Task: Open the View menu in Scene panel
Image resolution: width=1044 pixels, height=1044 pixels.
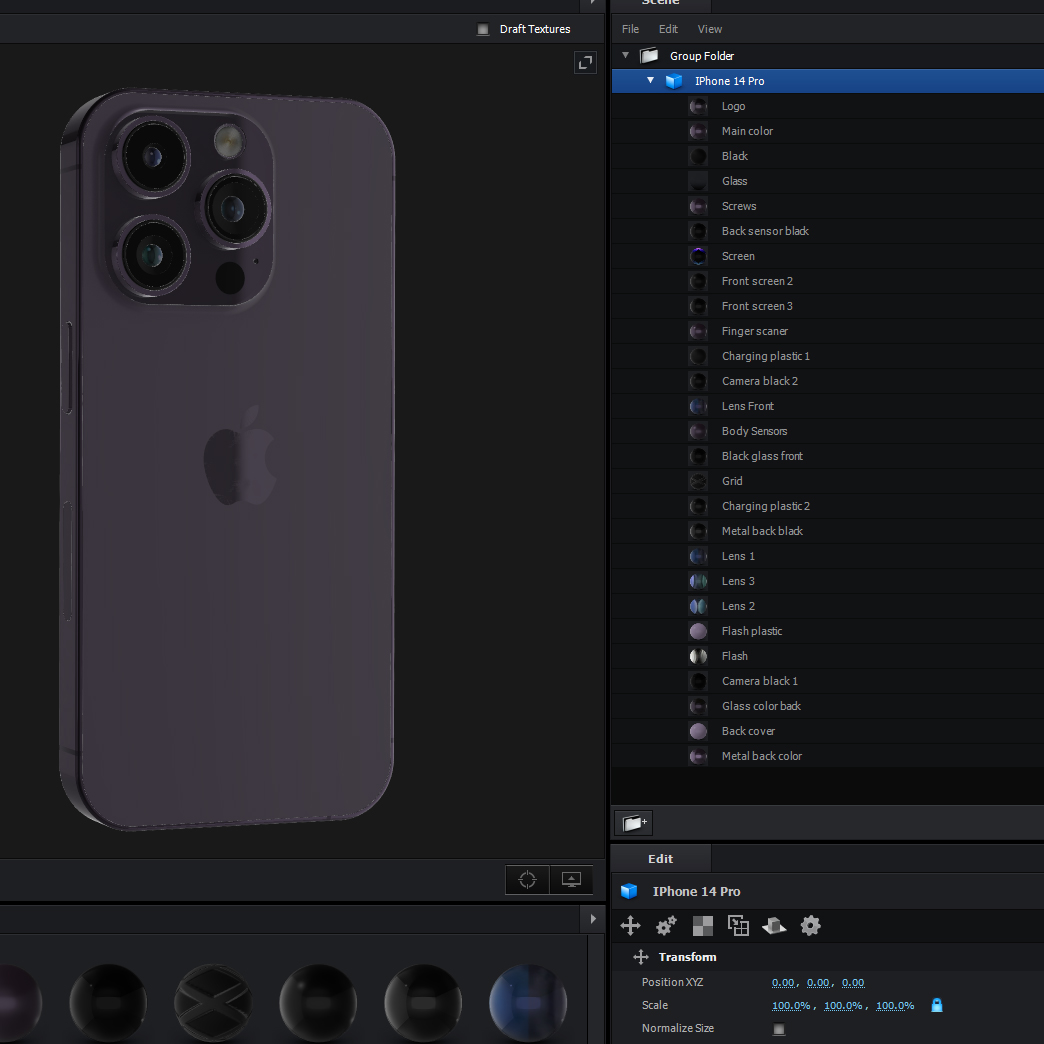Action: click(709, 29)
